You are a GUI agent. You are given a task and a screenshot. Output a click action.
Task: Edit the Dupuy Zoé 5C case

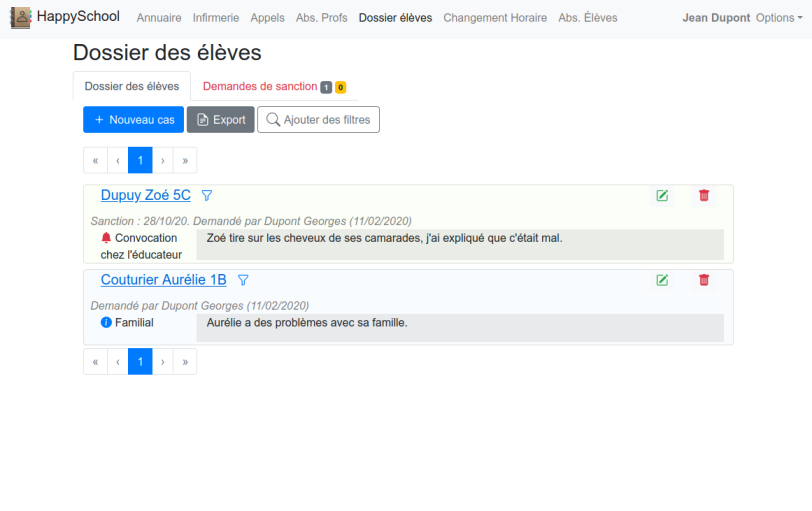click(x=662, y=196)
